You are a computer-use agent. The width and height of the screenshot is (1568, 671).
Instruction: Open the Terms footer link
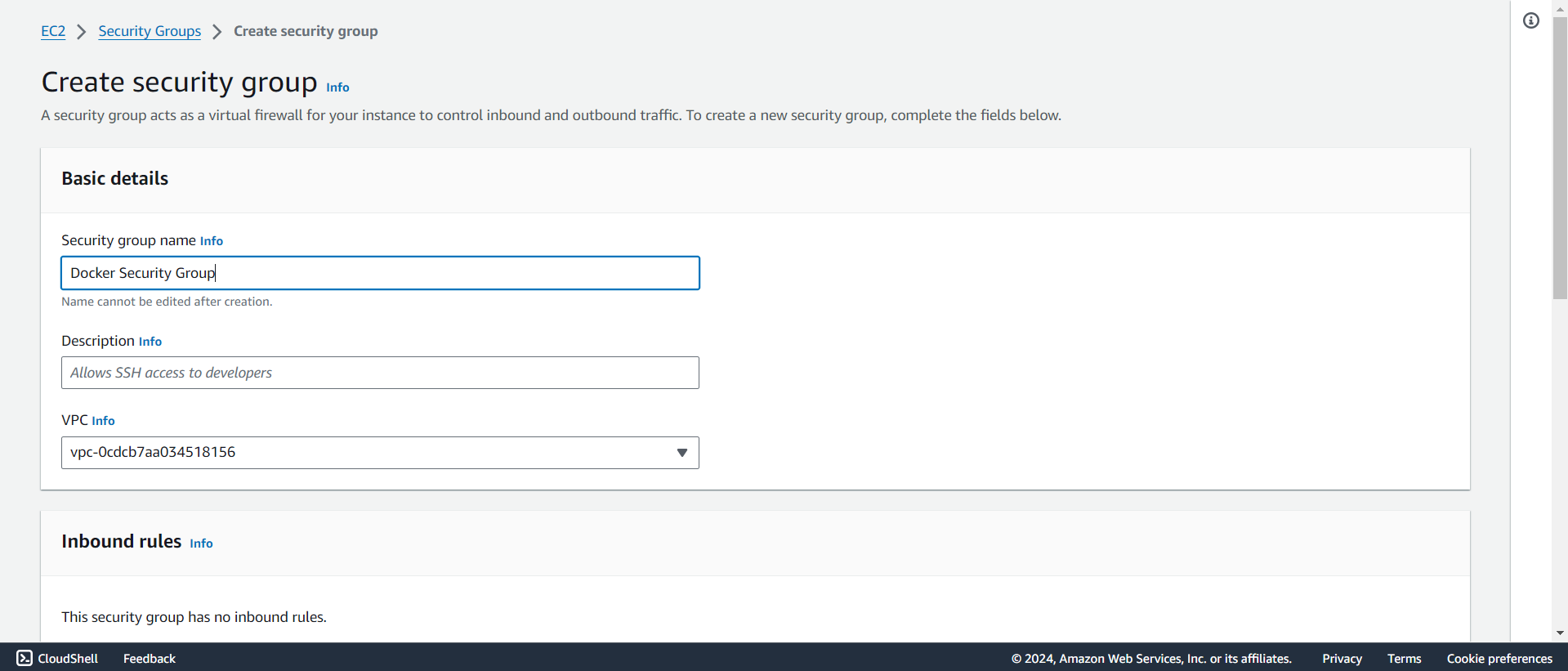[x=1404, y=659]
